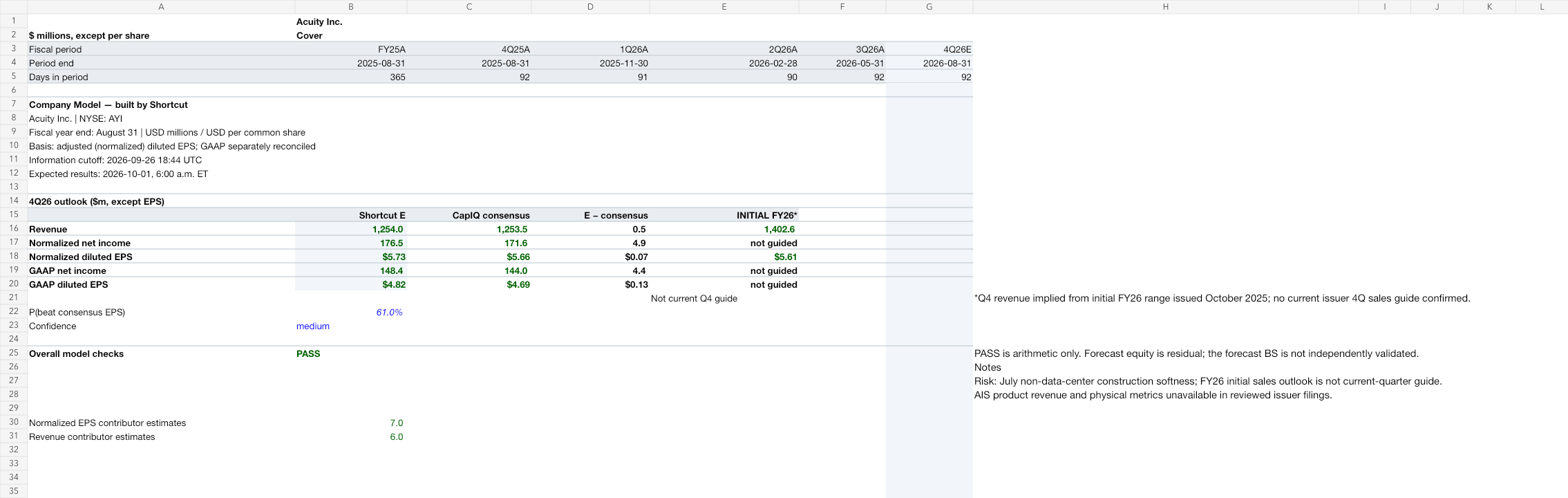Select Revenue consensus value 1,253.5
Image resolution: width=1568 pixels, height=498 pixels.
469,229
